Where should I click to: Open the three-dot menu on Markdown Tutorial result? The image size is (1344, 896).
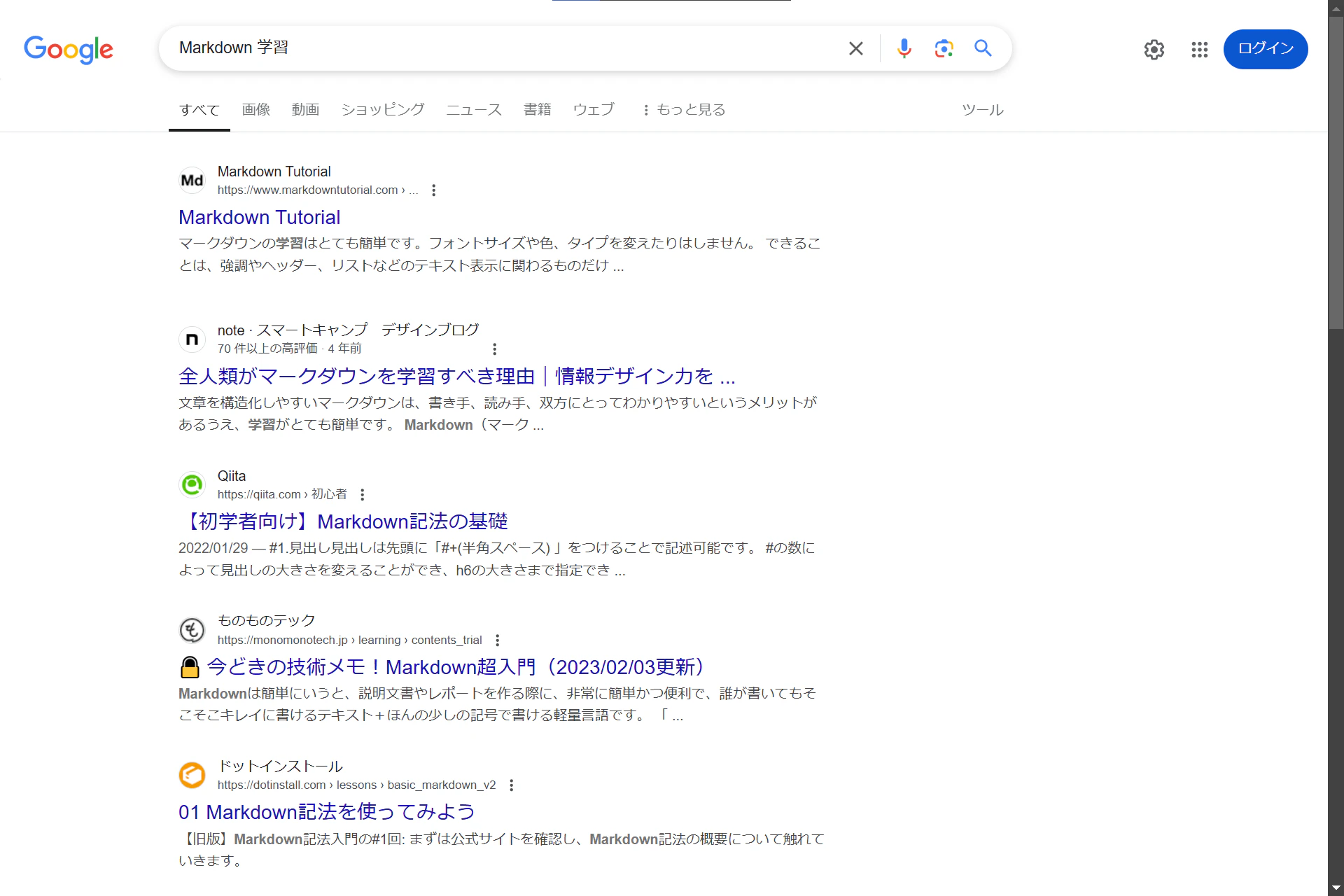(433, 190)
